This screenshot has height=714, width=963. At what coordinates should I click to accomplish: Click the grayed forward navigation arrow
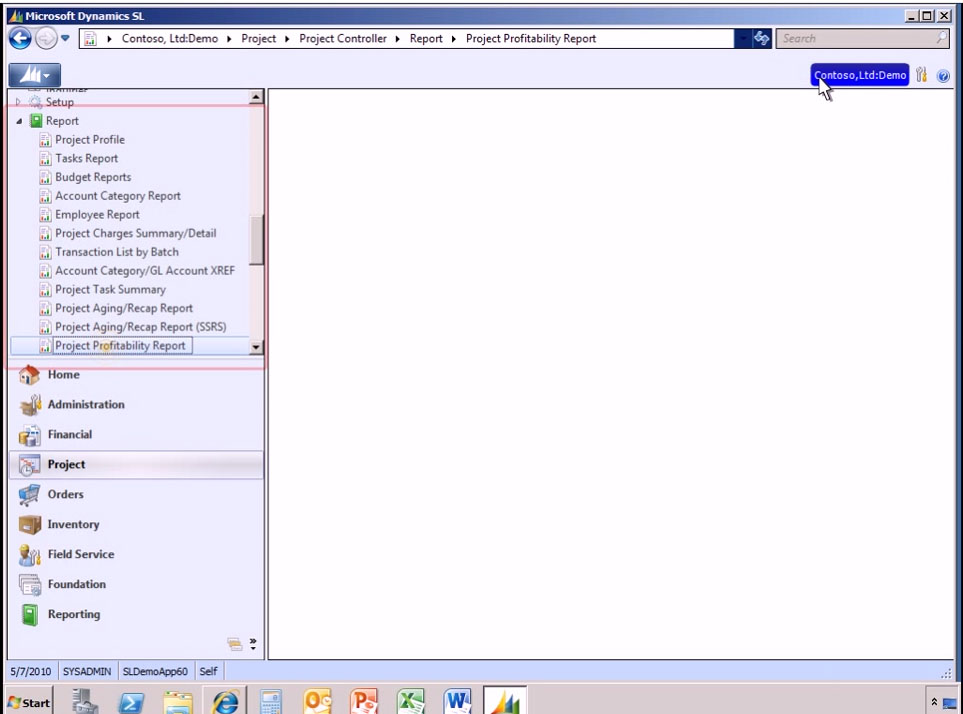tap(45, 39)
